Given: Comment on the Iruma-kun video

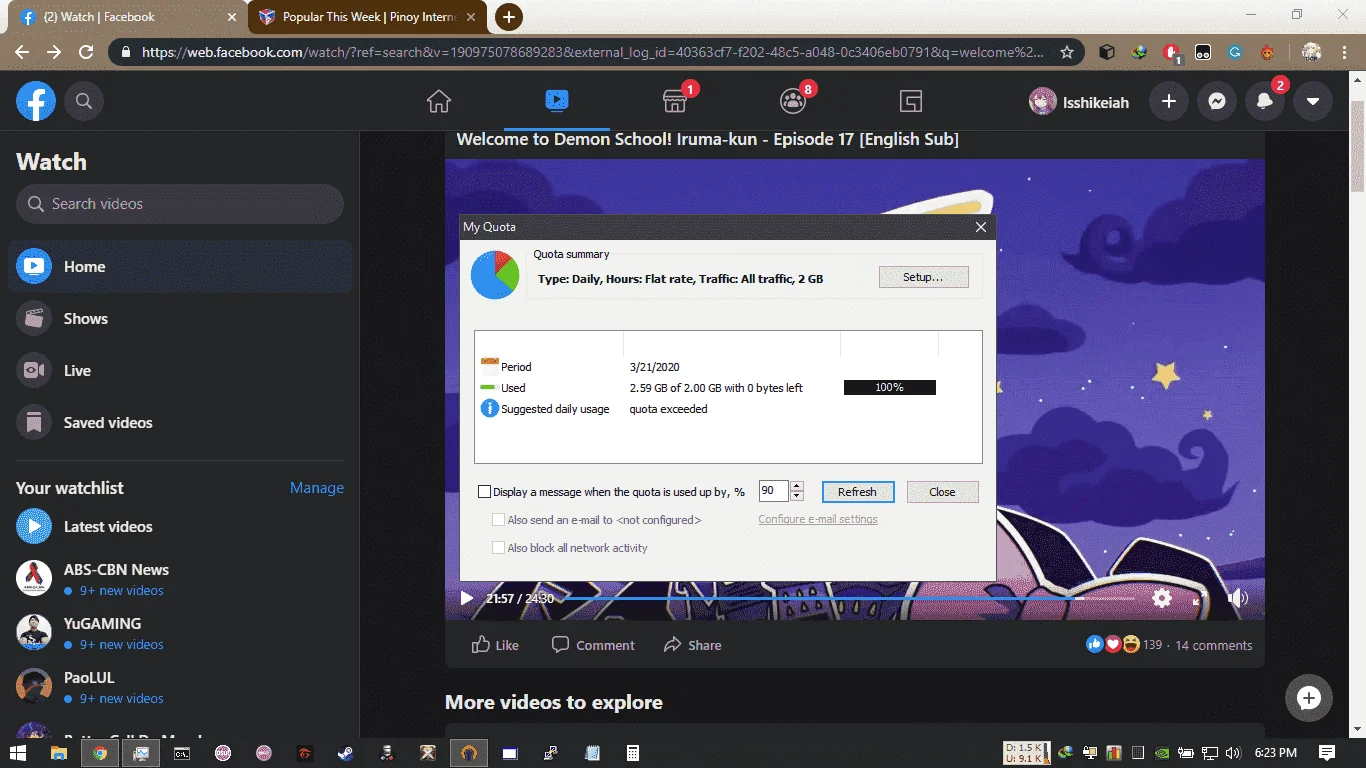Looking at the screenshot, I should coord(593,645).
